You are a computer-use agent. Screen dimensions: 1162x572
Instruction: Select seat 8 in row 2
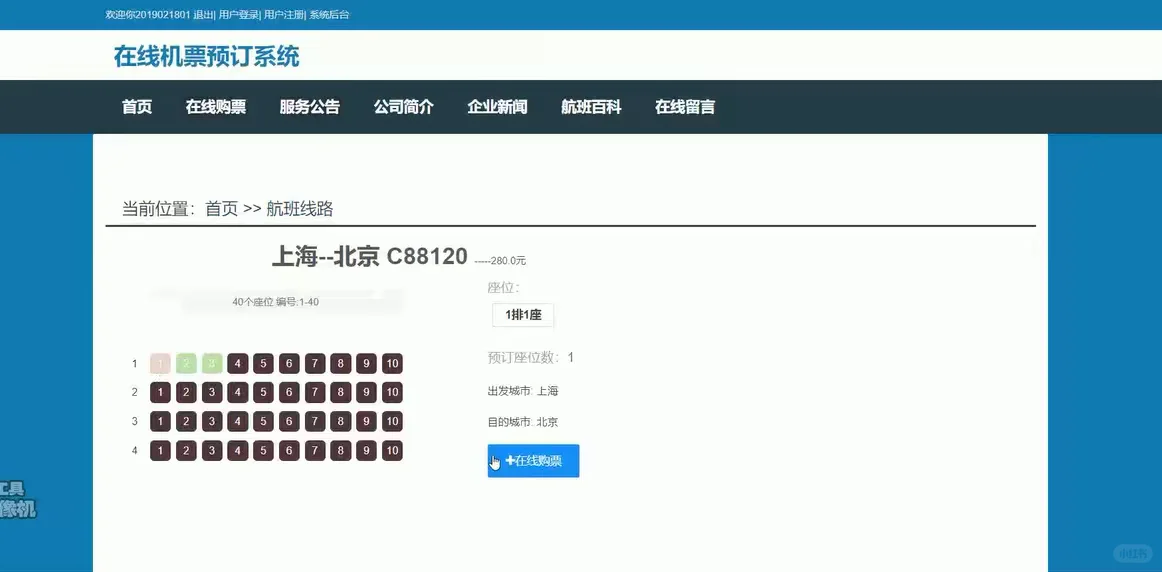[x=341, y=392]
